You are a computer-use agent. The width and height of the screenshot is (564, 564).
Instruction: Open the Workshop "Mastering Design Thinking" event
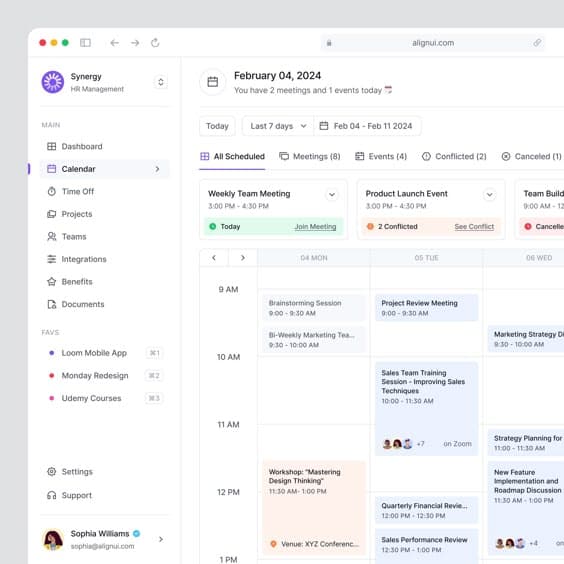[x=314, y=508]
